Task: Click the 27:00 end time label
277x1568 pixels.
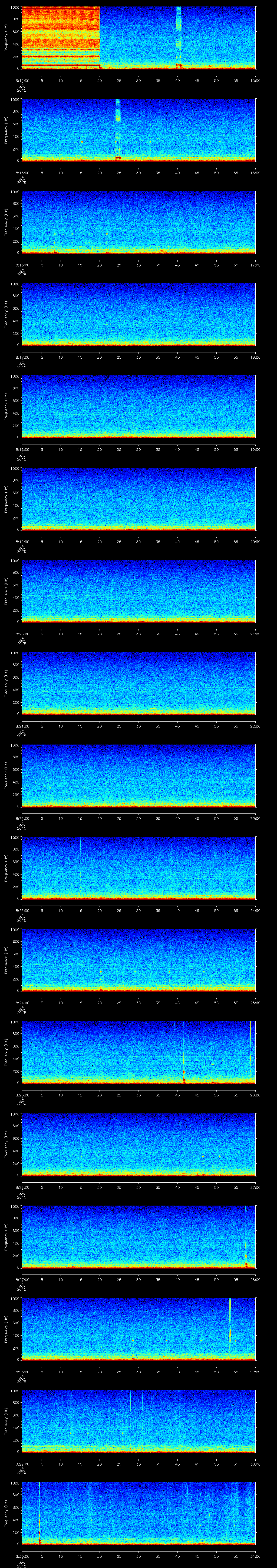Action: point(256,1187)
